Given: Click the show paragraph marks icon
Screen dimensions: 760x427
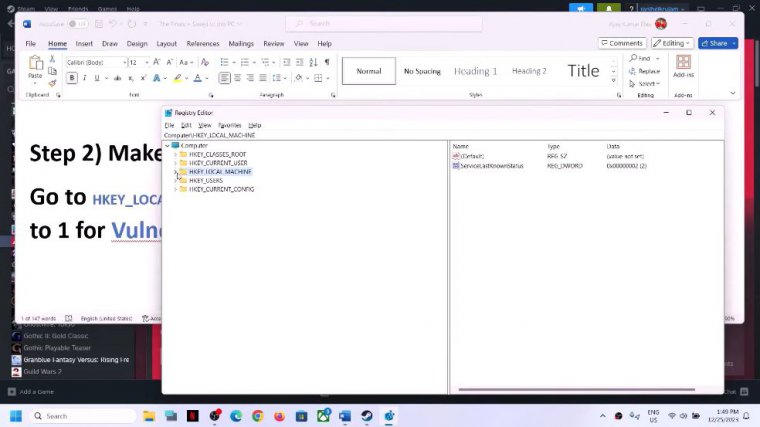Looking at the screenshot, I should click(326, 62).
